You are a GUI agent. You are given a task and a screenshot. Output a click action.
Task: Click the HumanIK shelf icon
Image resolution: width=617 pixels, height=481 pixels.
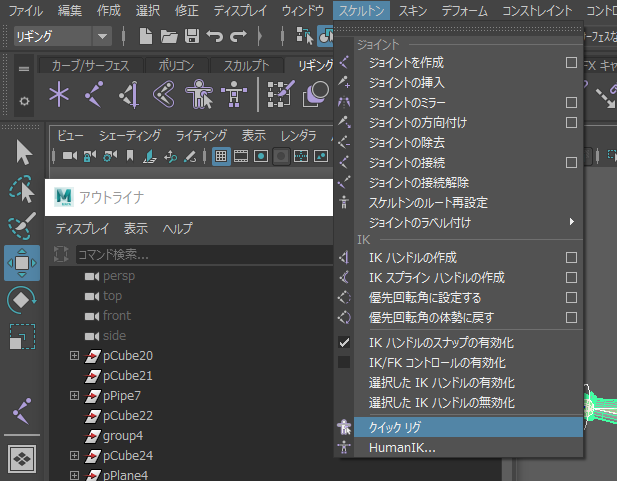pyautogui.click(x=234, y=94)
